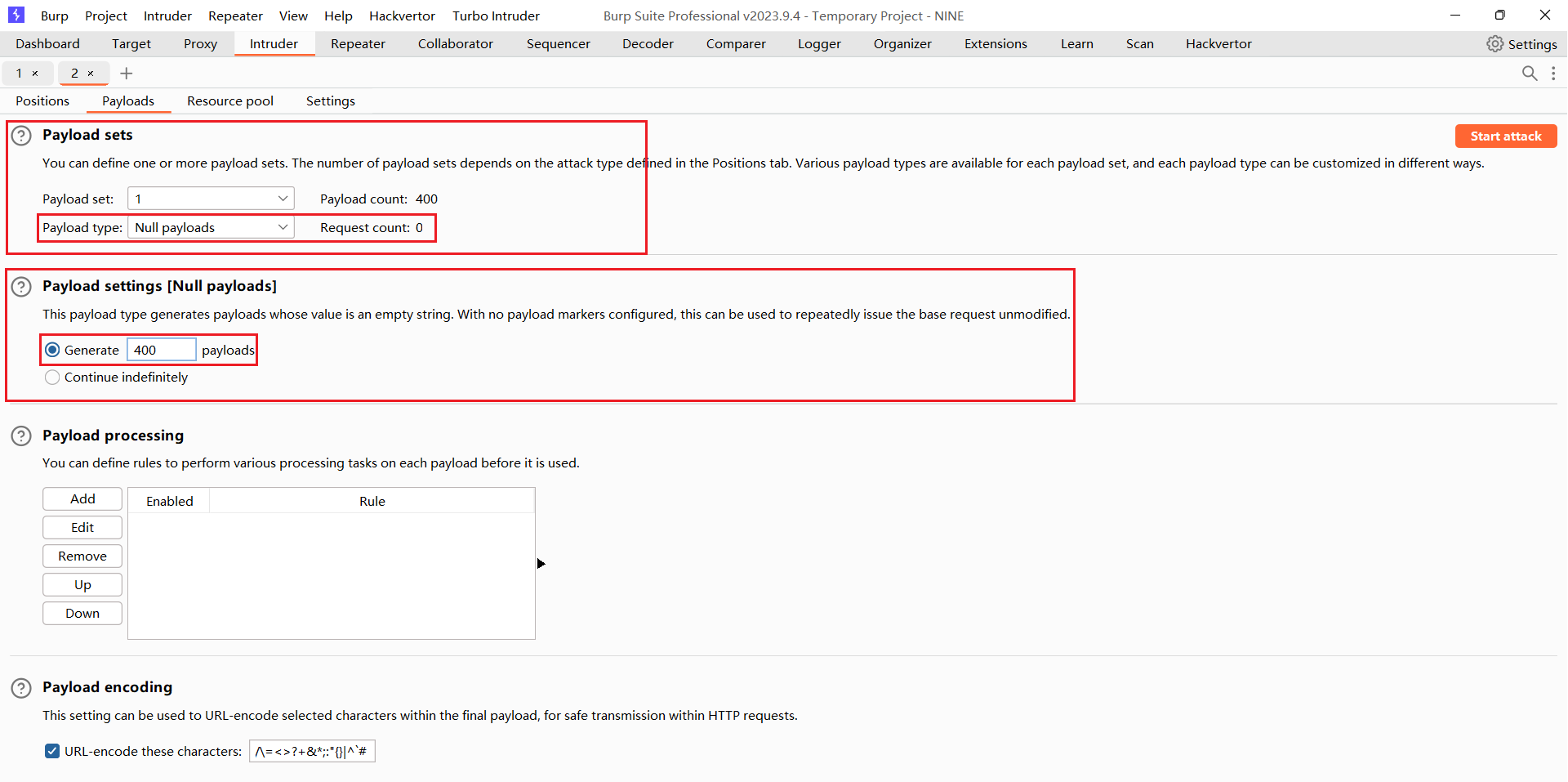Switch to the Comparer tab
The image size is (1568, 782).
coord(736,44)
